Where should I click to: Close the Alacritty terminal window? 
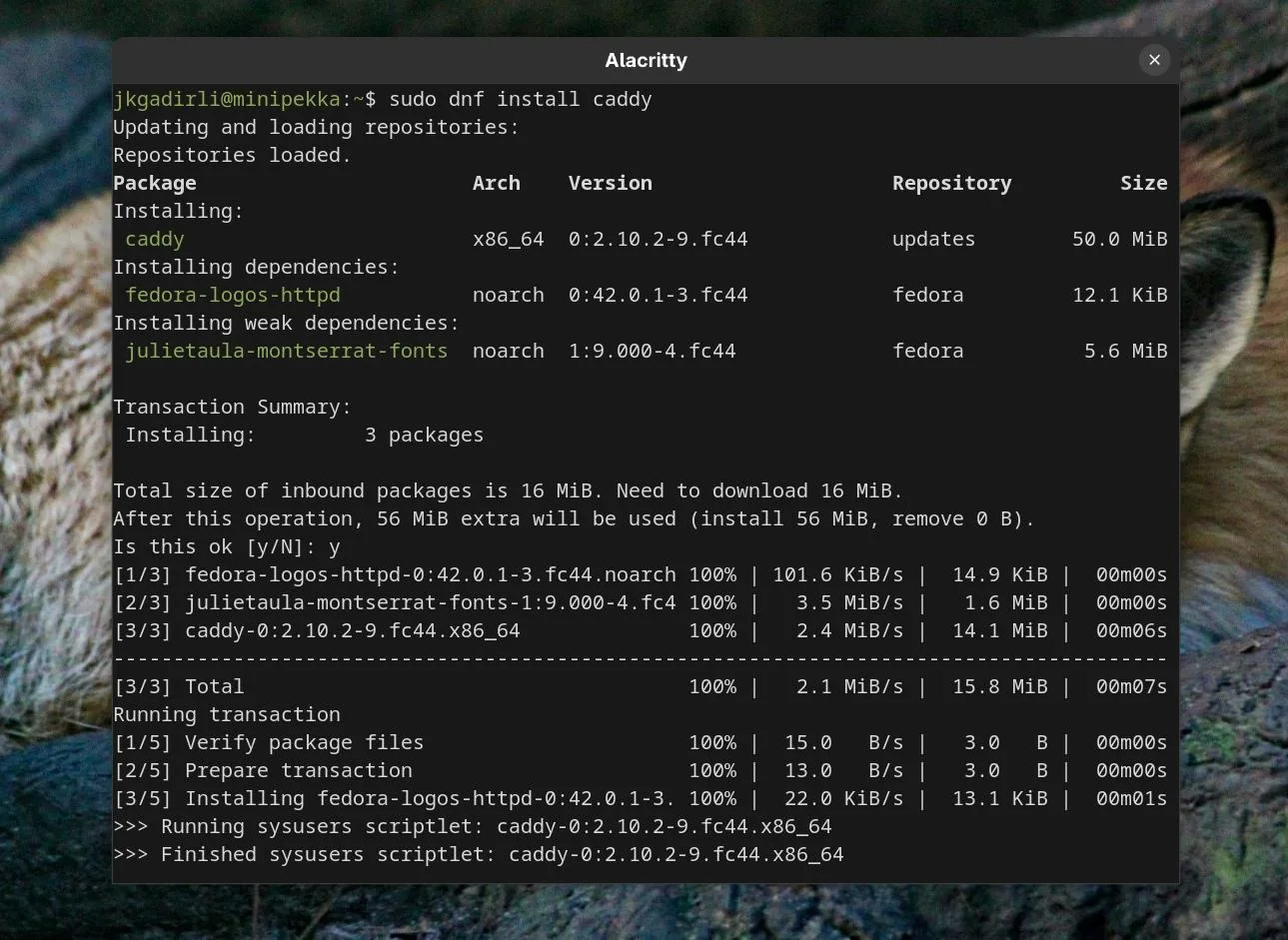coord(1154,60)
